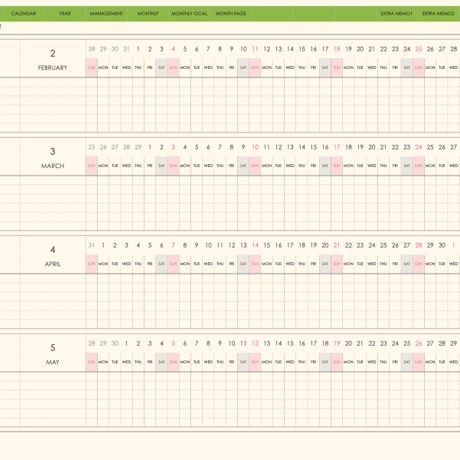460x460 pixels.
Task: Select date 18 in the February row
Action: pyautogui.click(x=337, y=49)
